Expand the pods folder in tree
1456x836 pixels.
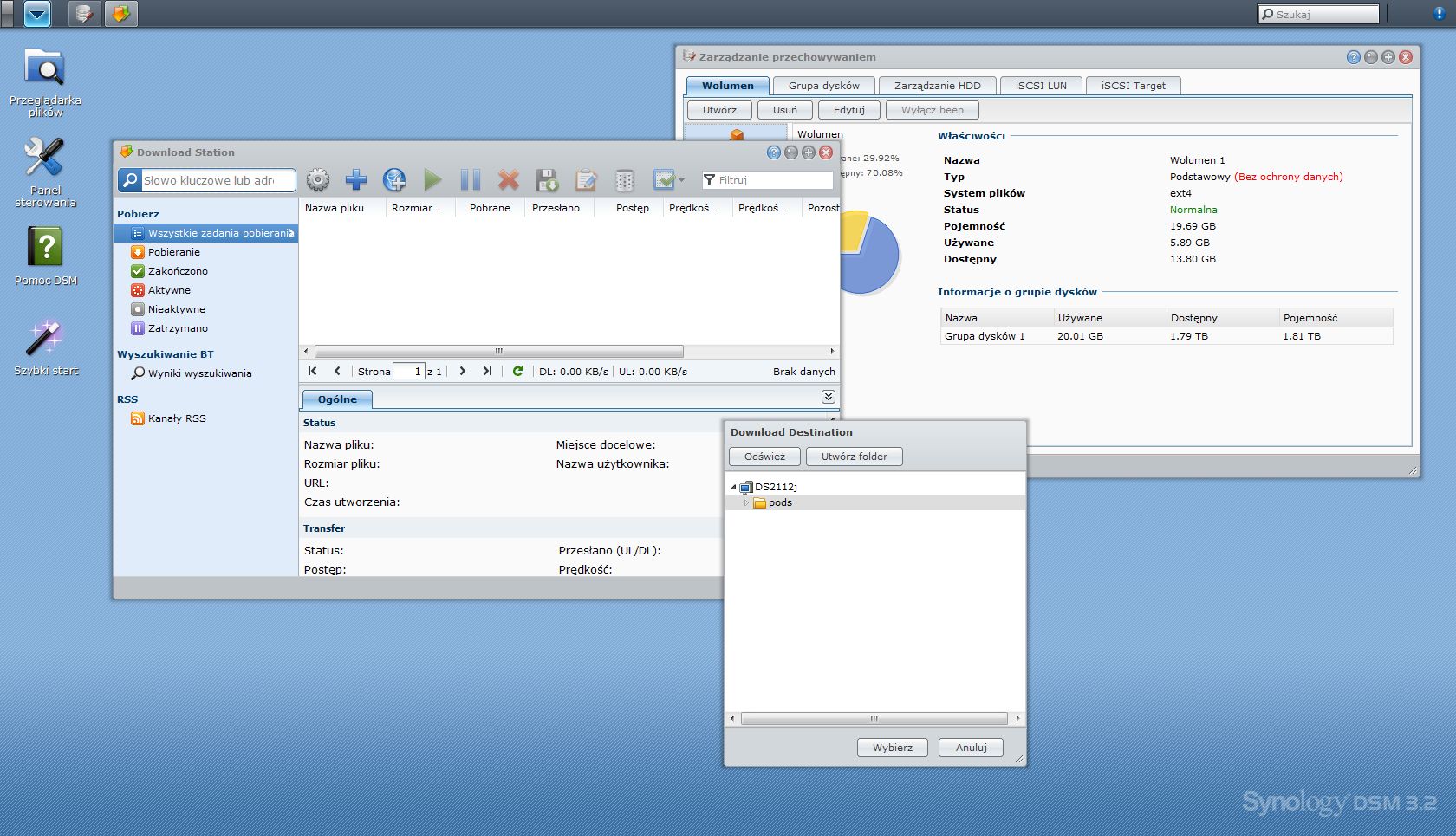(x=745, y=502)
